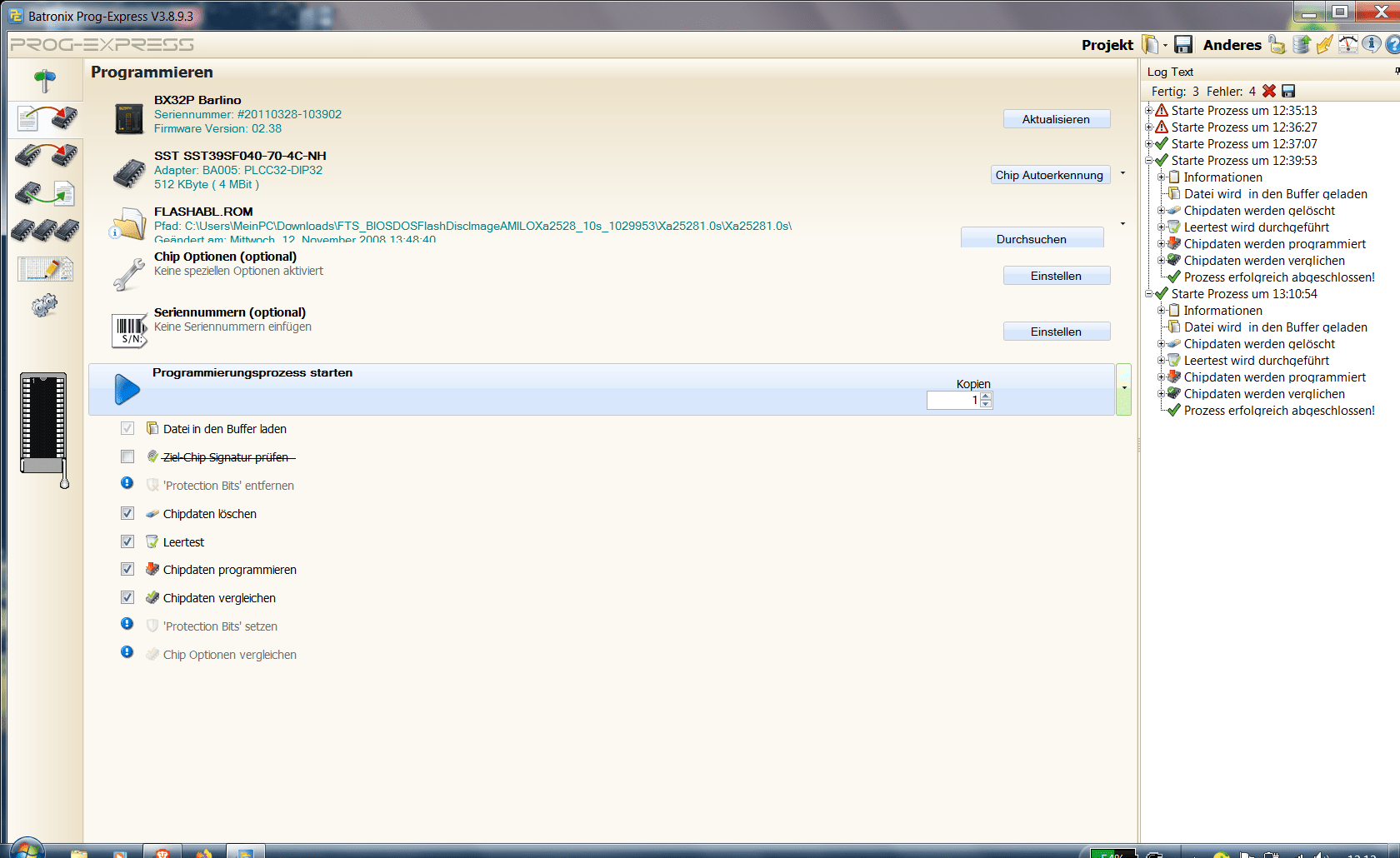Start programming with the blue play arrow
The height and width of the screenshot is (858, 1400).
coord(127,389)
